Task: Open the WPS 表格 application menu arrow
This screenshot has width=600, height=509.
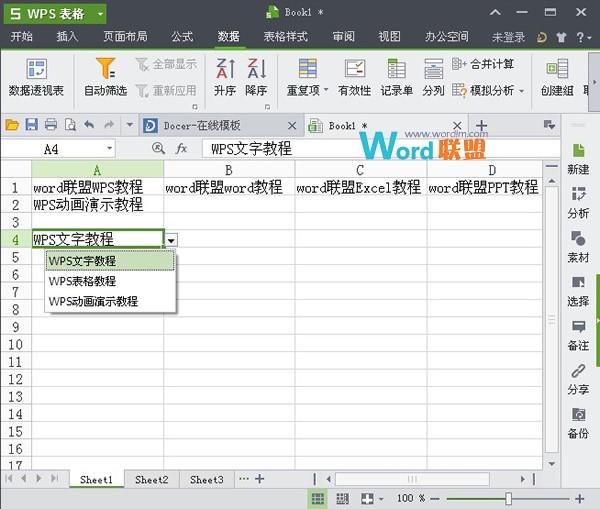Action: (x=100, y=14)
